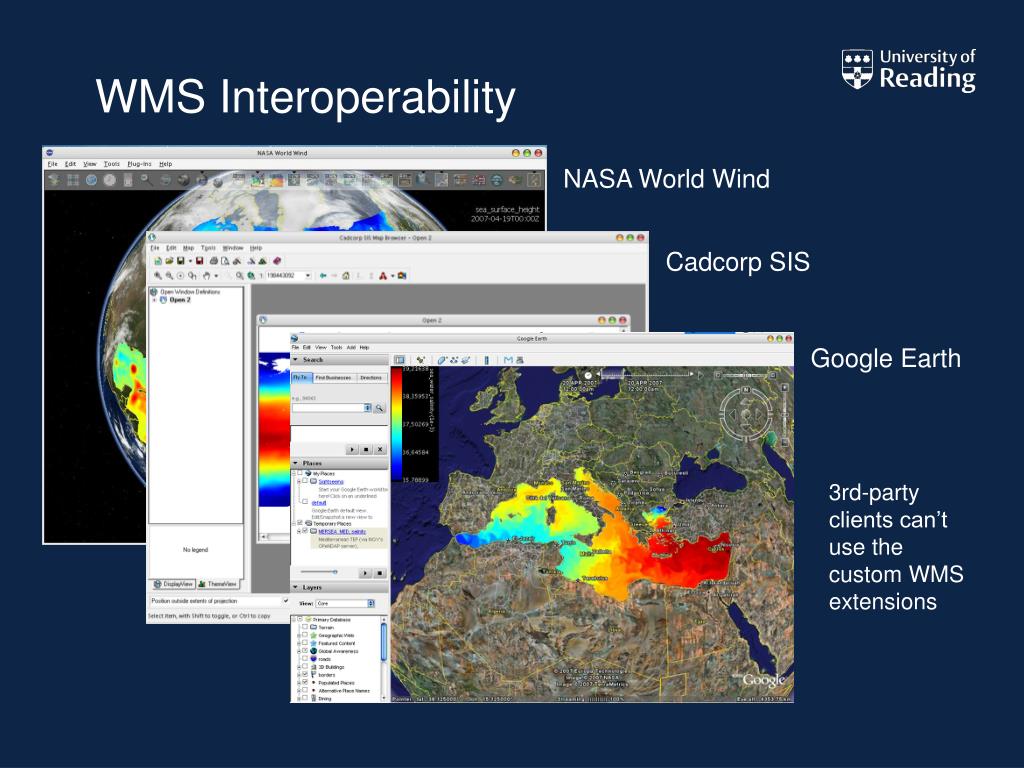Click the magnifier icon in NASA World Wind toolbar

click(146, 180)
